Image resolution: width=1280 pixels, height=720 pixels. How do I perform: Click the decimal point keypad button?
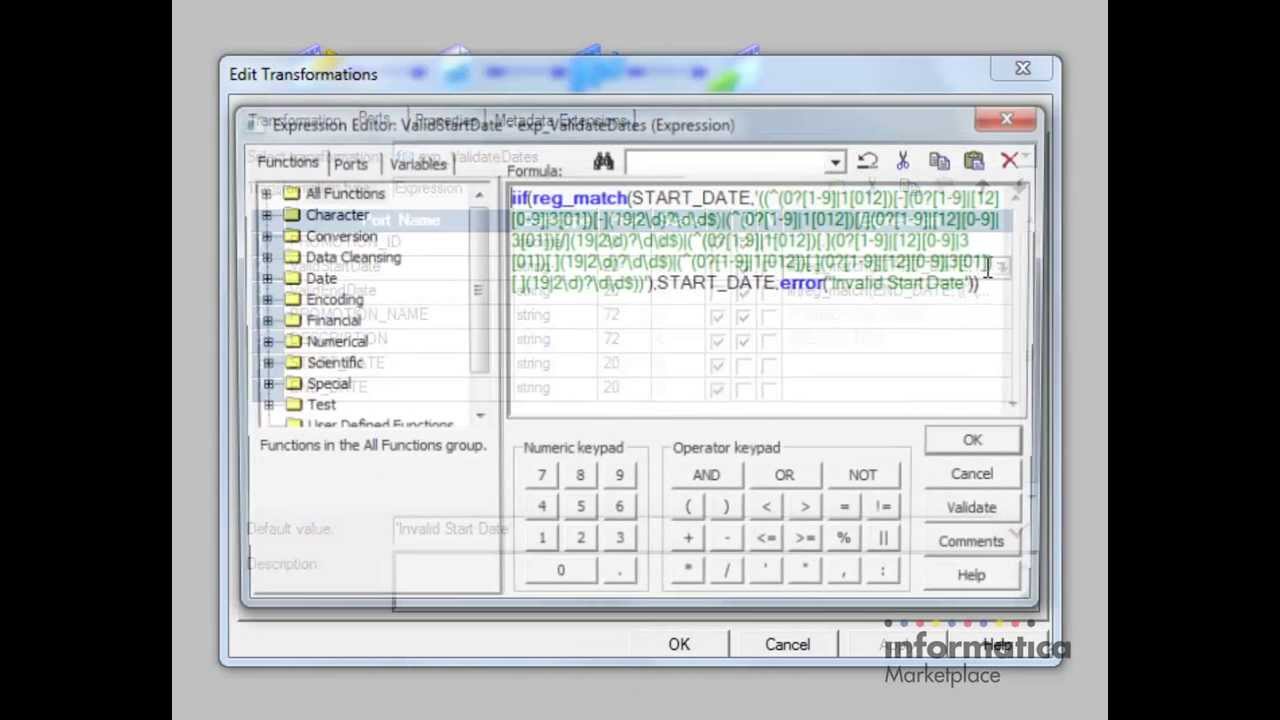tap(619, 570)
